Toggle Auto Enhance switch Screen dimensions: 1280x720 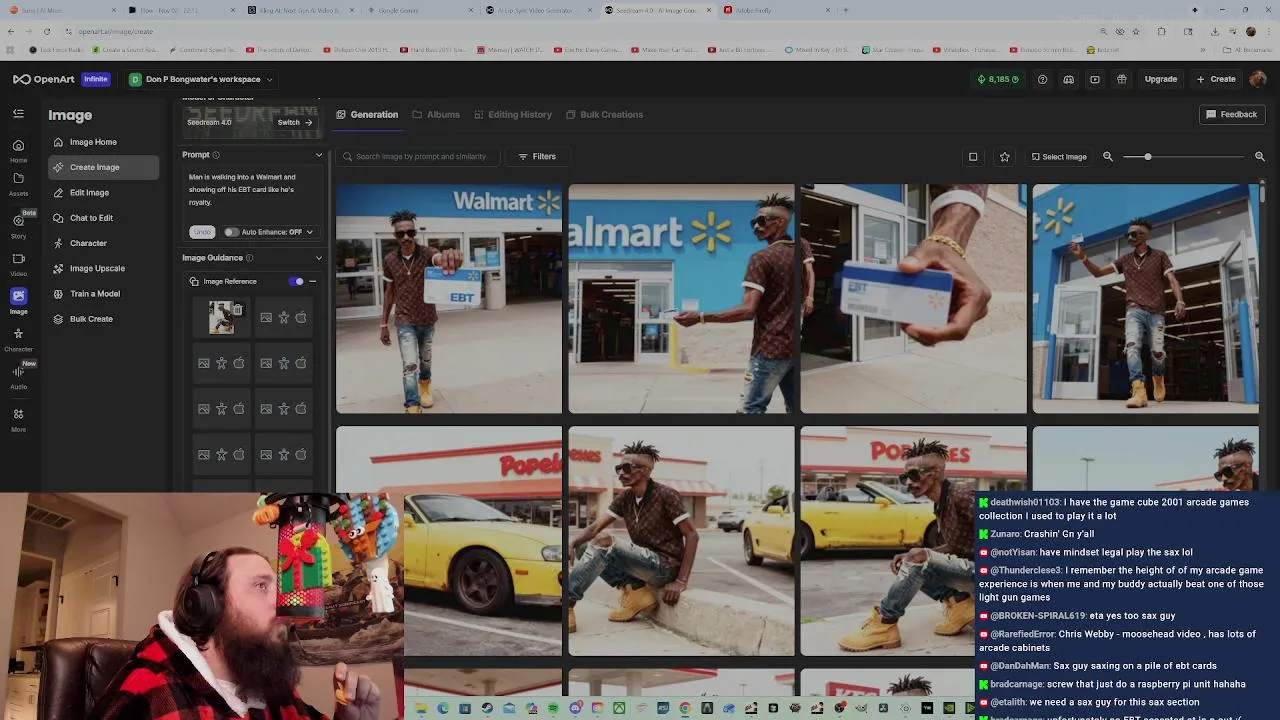pyautogui.click(x=231, y=232)
